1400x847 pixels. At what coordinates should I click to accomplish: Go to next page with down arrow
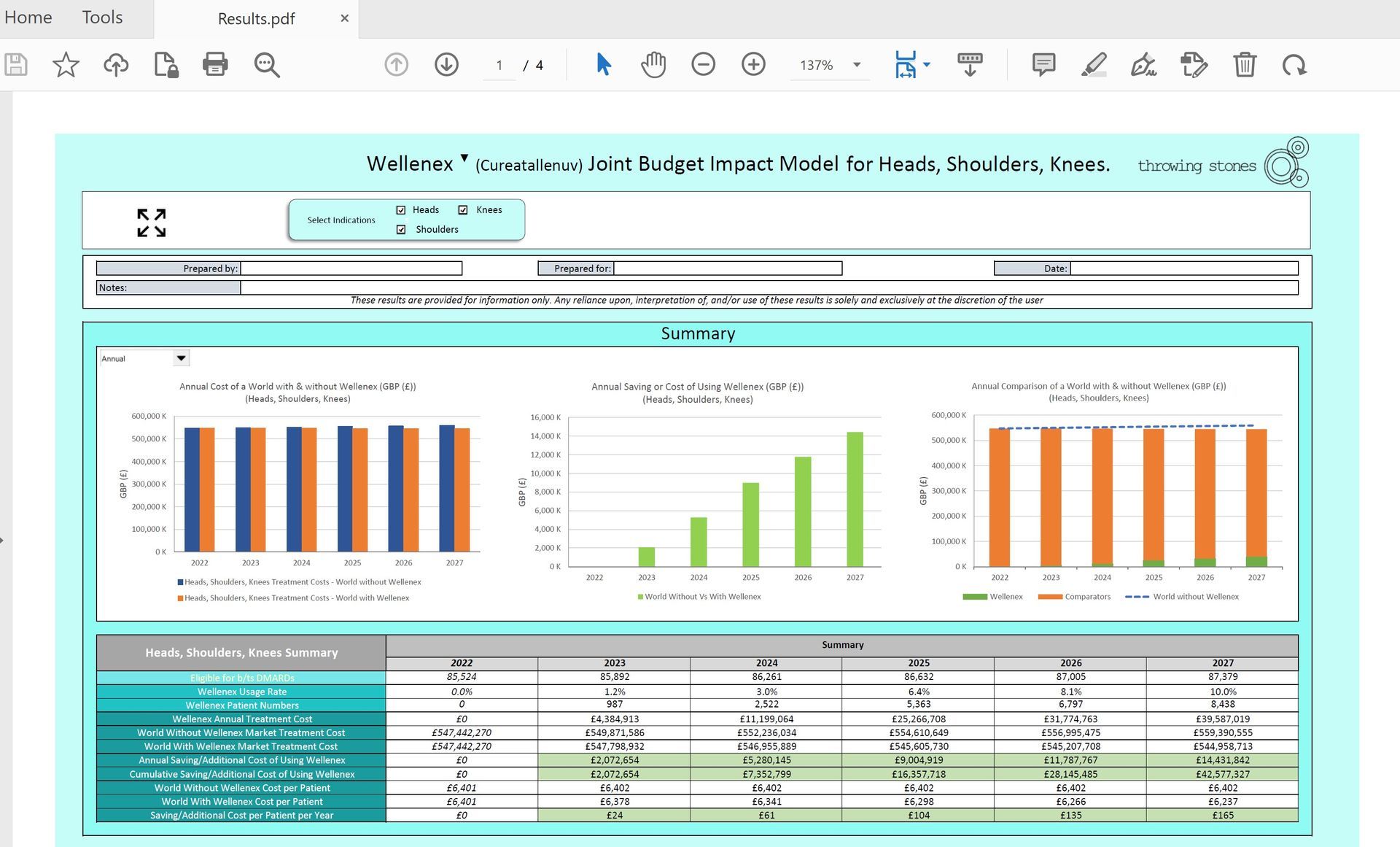point(446,65)
